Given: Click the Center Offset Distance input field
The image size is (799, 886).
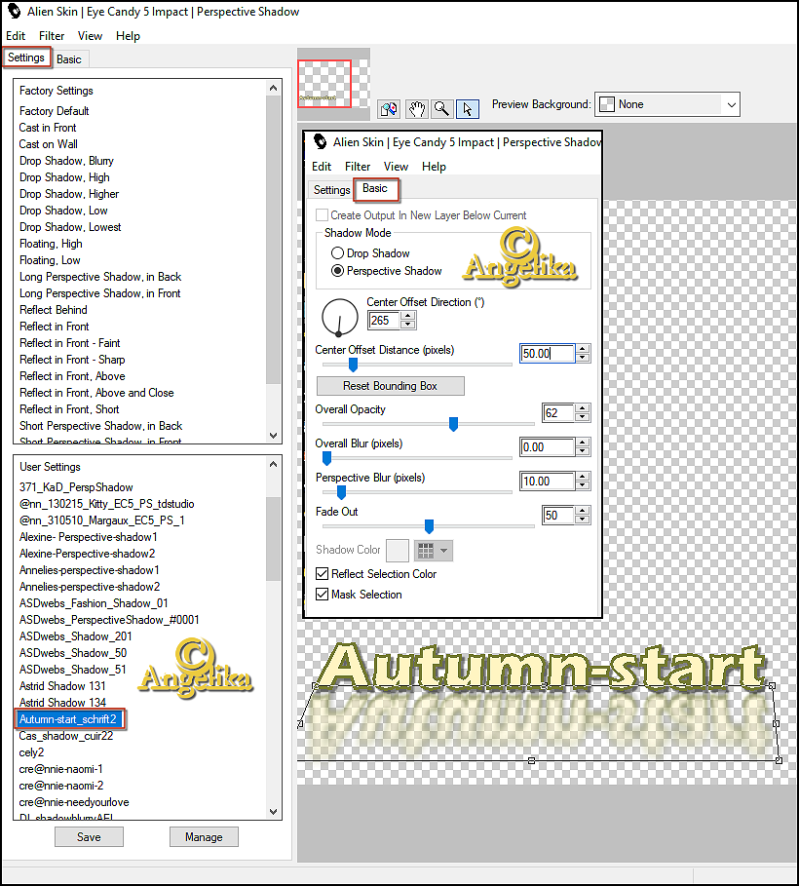Looking at the screenshot, I should coord(547,353).
